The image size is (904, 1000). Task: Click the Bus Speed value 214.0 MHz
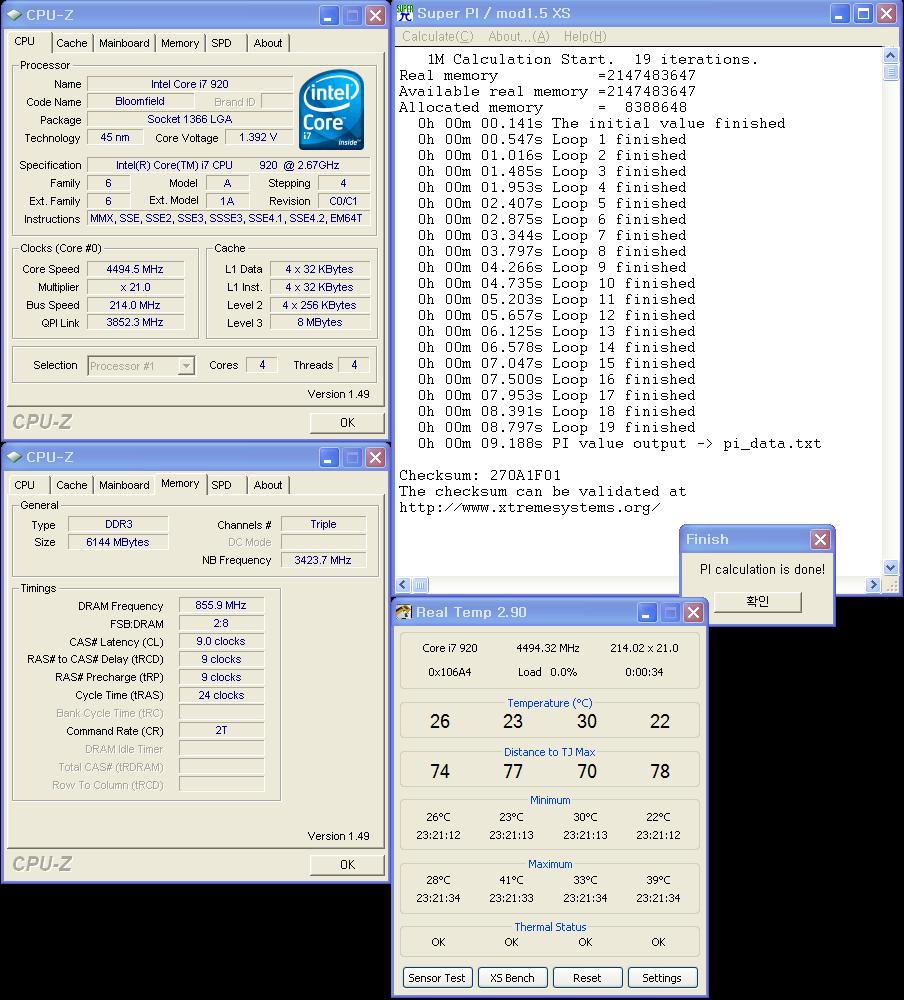point(135,305)
